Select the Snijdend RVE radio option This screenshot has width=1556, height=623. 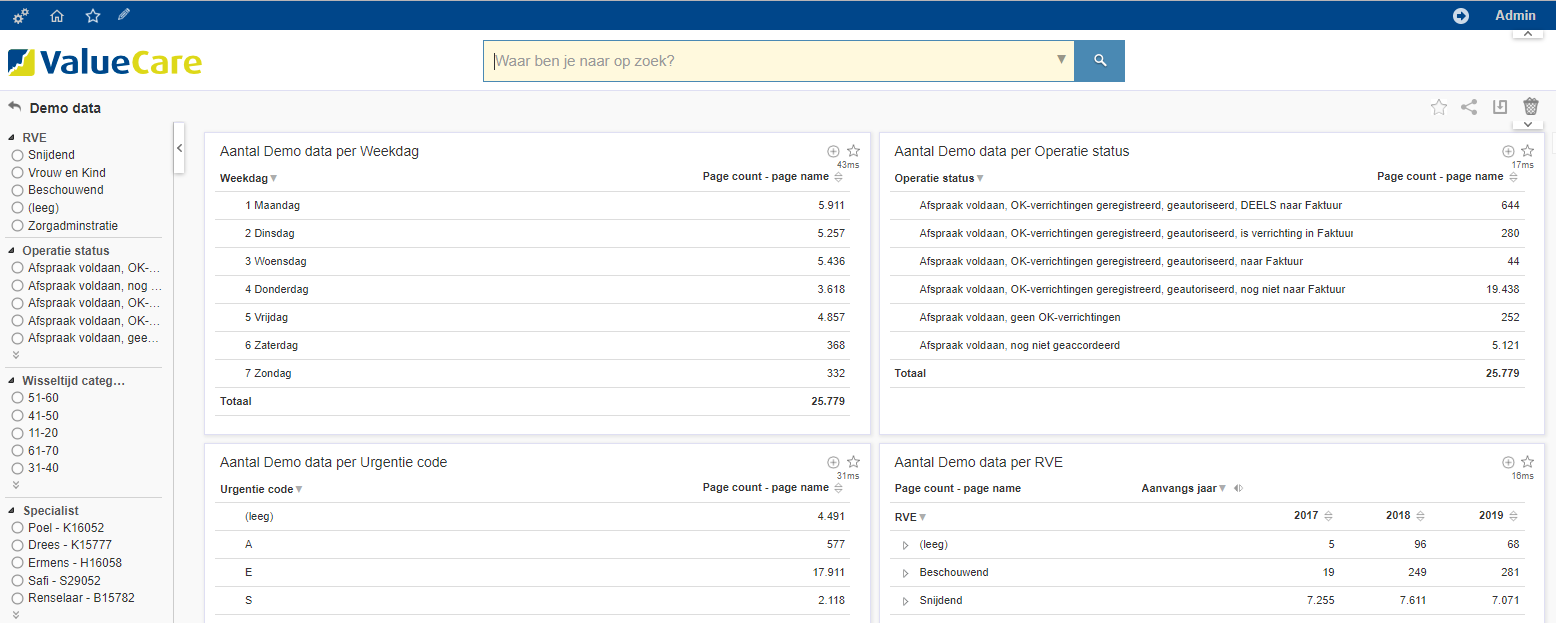tap(18, 155)
